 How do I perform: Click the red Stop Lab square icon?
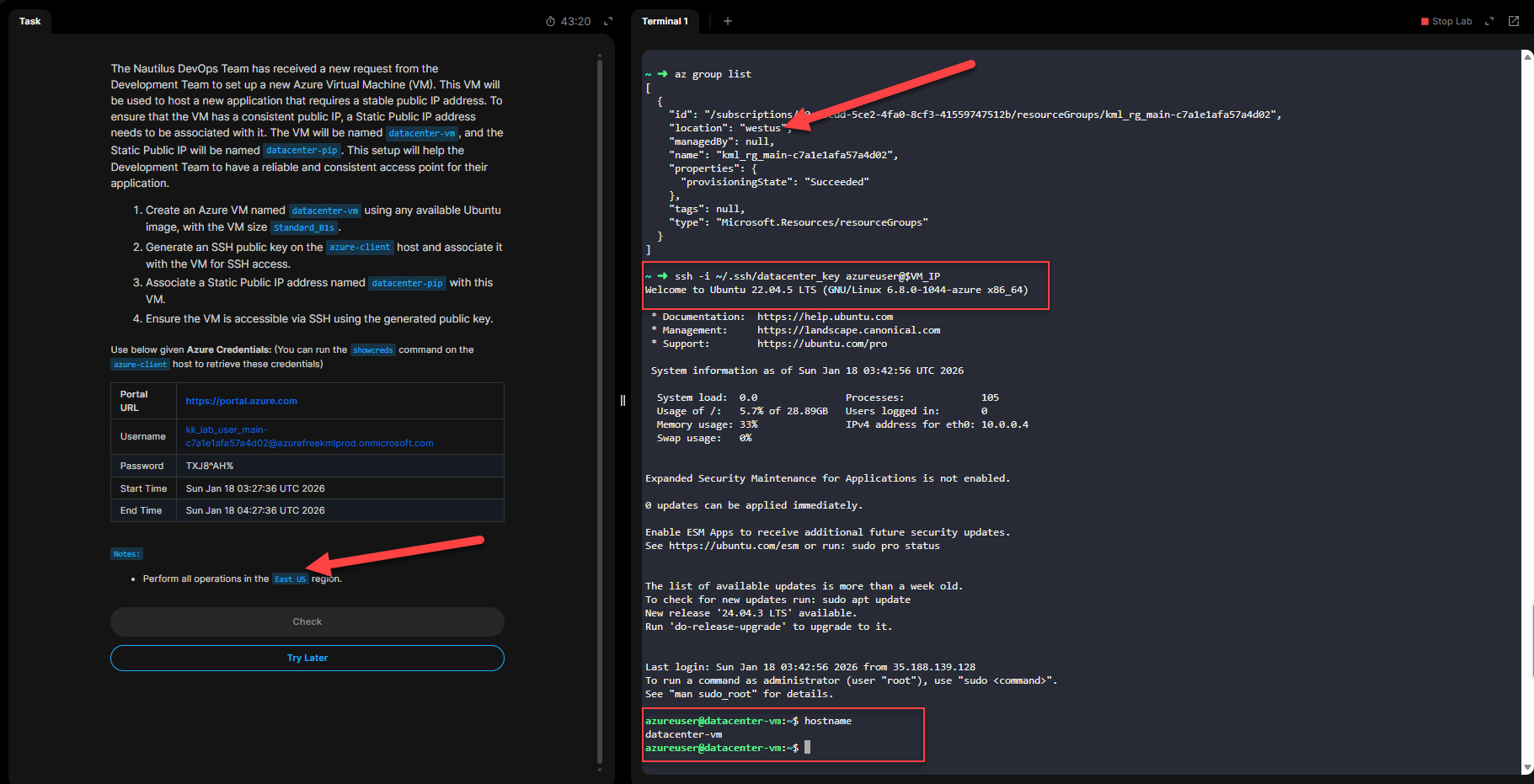1424,22
